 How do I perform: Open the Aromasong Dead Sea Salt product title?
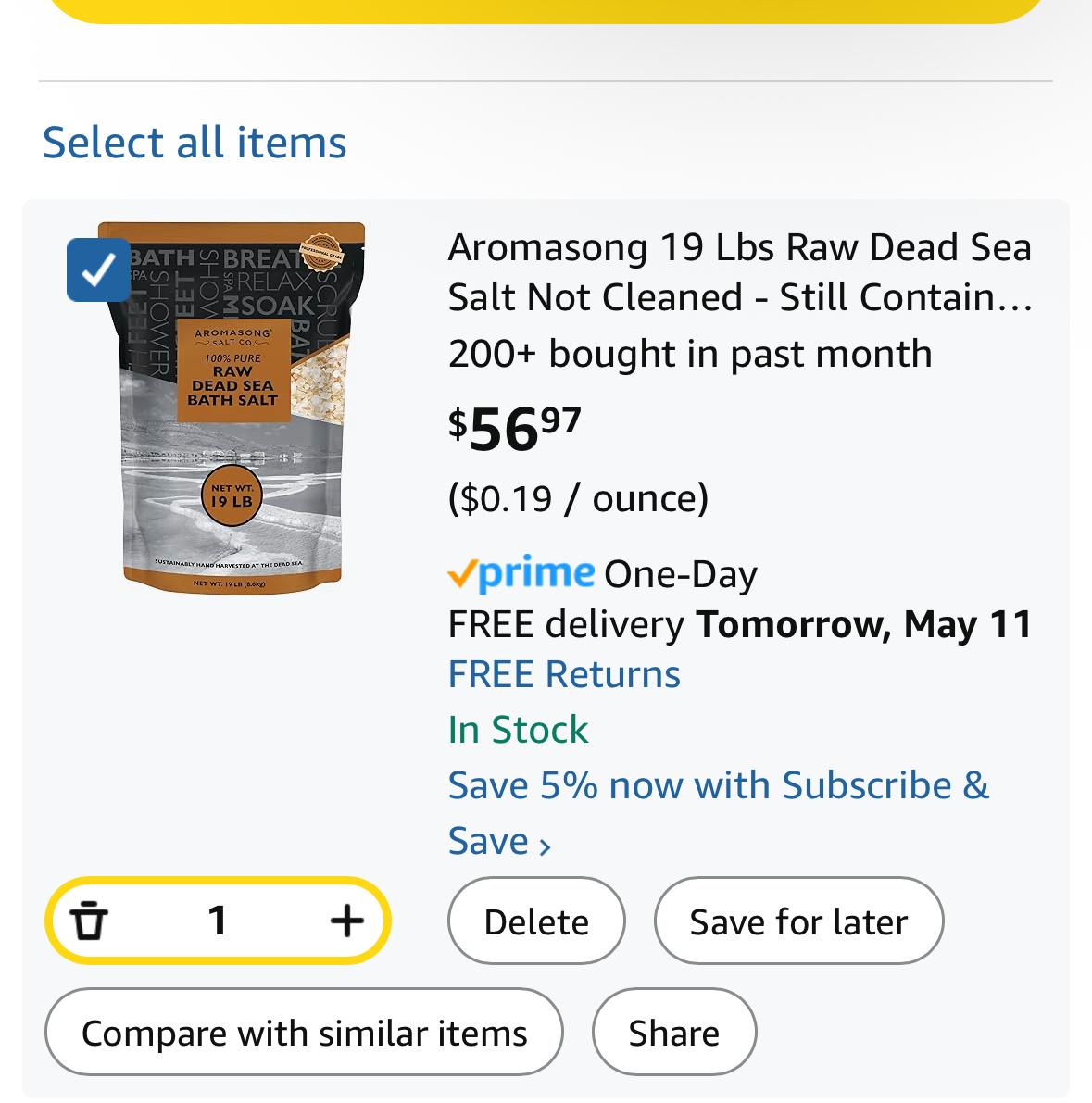click(x=740, y=271)
